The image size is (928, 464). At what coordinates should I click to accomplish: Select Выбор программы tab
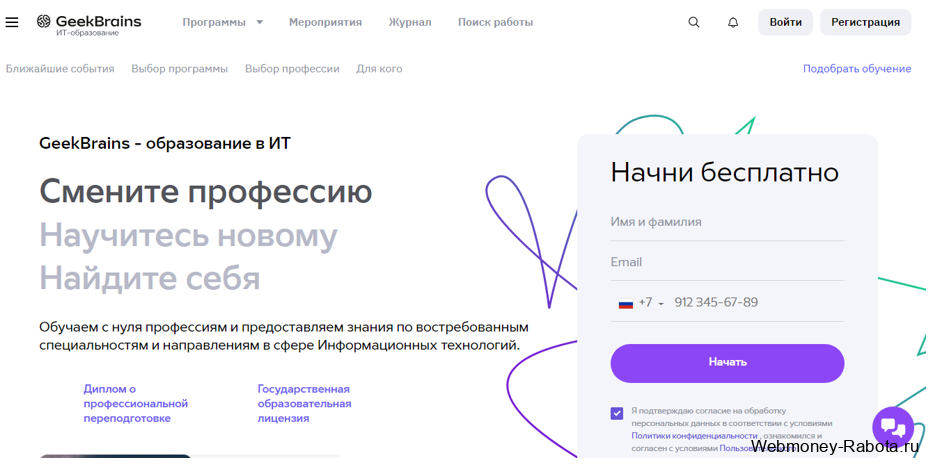[x=179, y=69]
